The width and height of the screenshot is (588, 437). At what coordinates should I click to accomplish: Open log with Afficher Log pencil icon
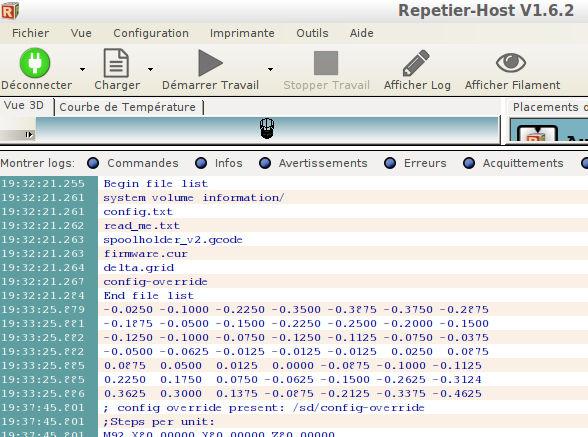[x=416, y=63]
